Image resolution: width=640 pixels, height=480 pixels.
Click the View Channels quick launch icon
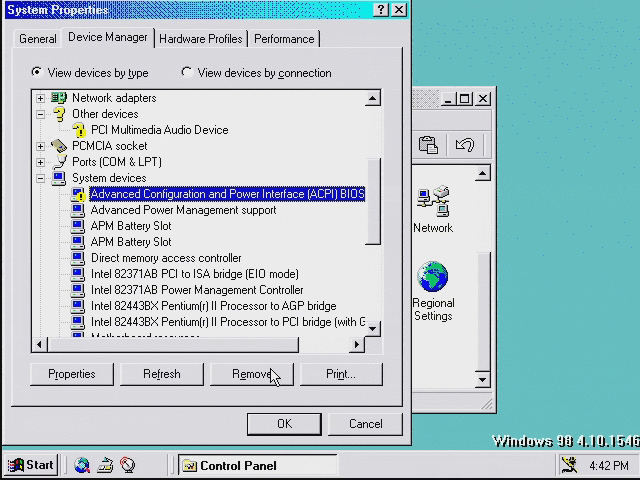click(x=127, y=465)
